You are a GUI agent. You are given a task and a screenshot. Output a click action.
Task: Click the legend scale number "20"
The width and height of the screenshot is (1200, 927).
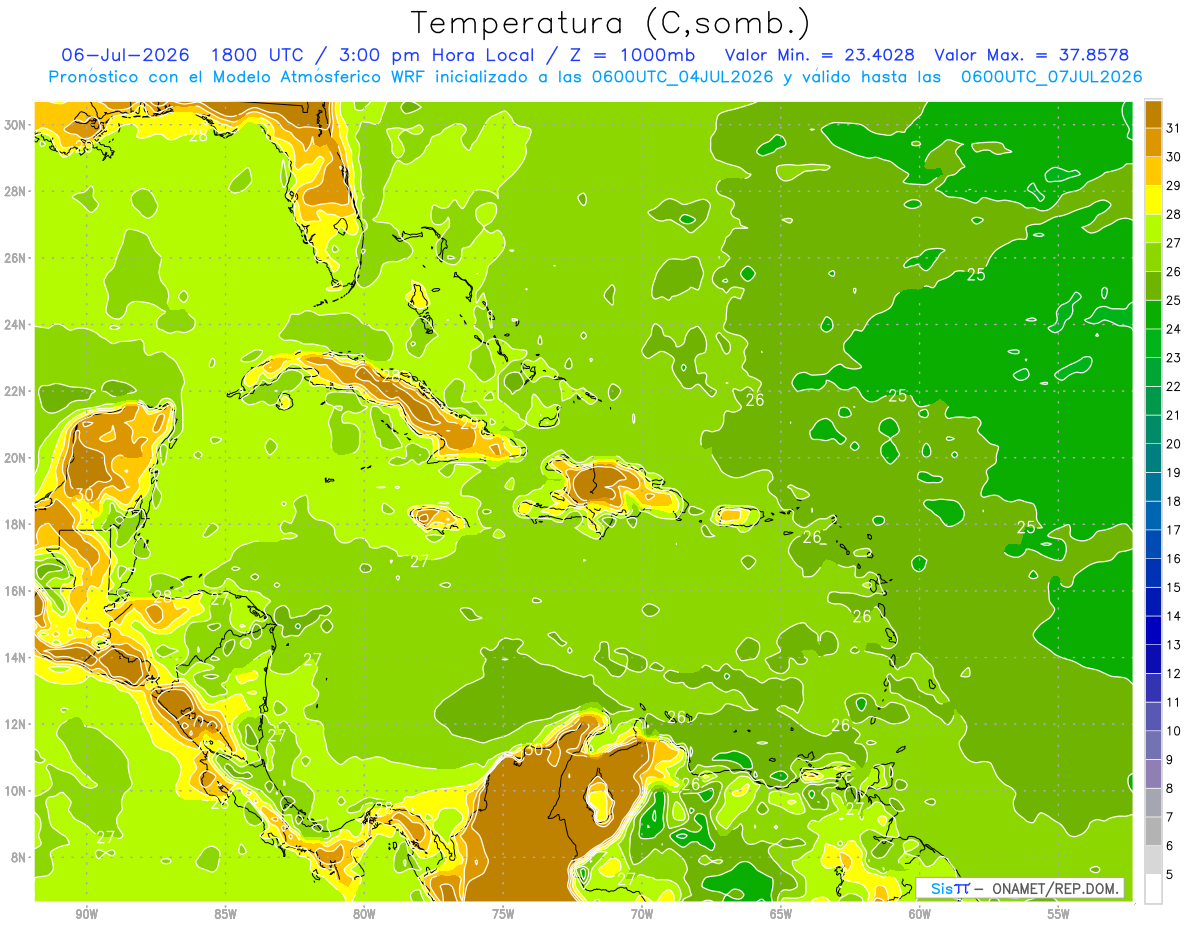(1173, 444)
